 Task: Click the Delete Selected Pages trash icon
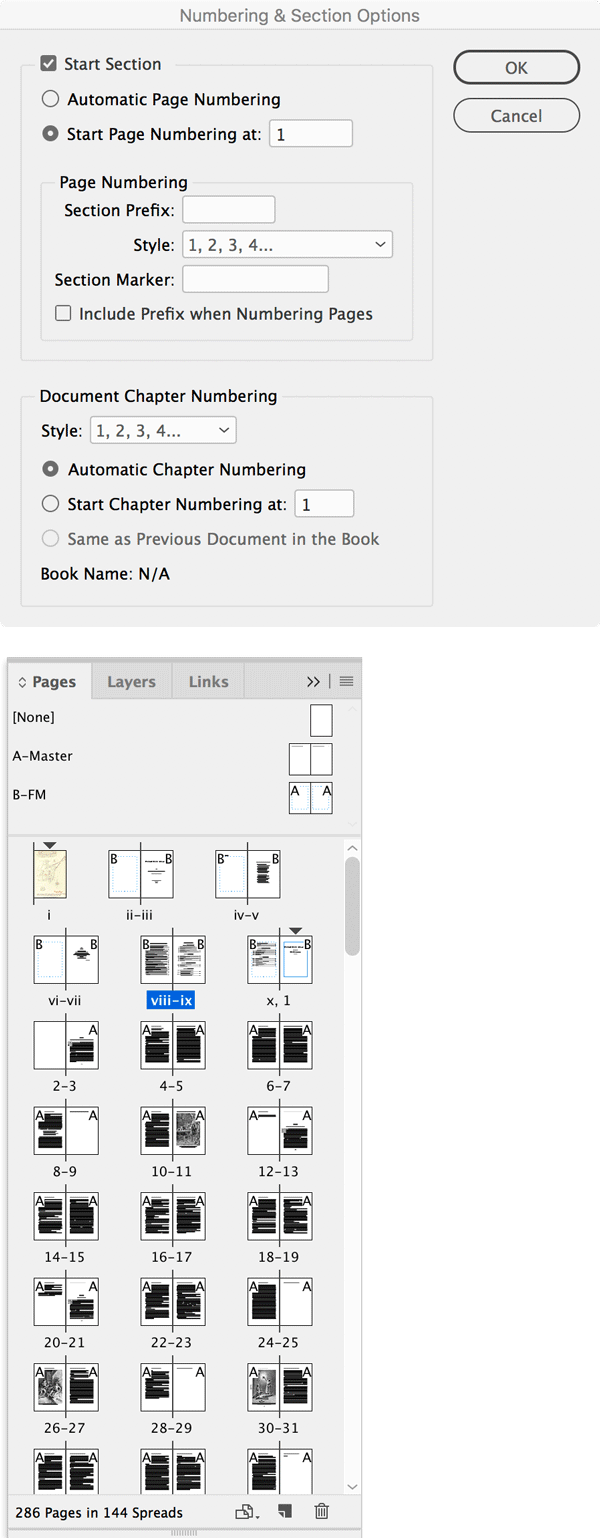(321, 1511)
